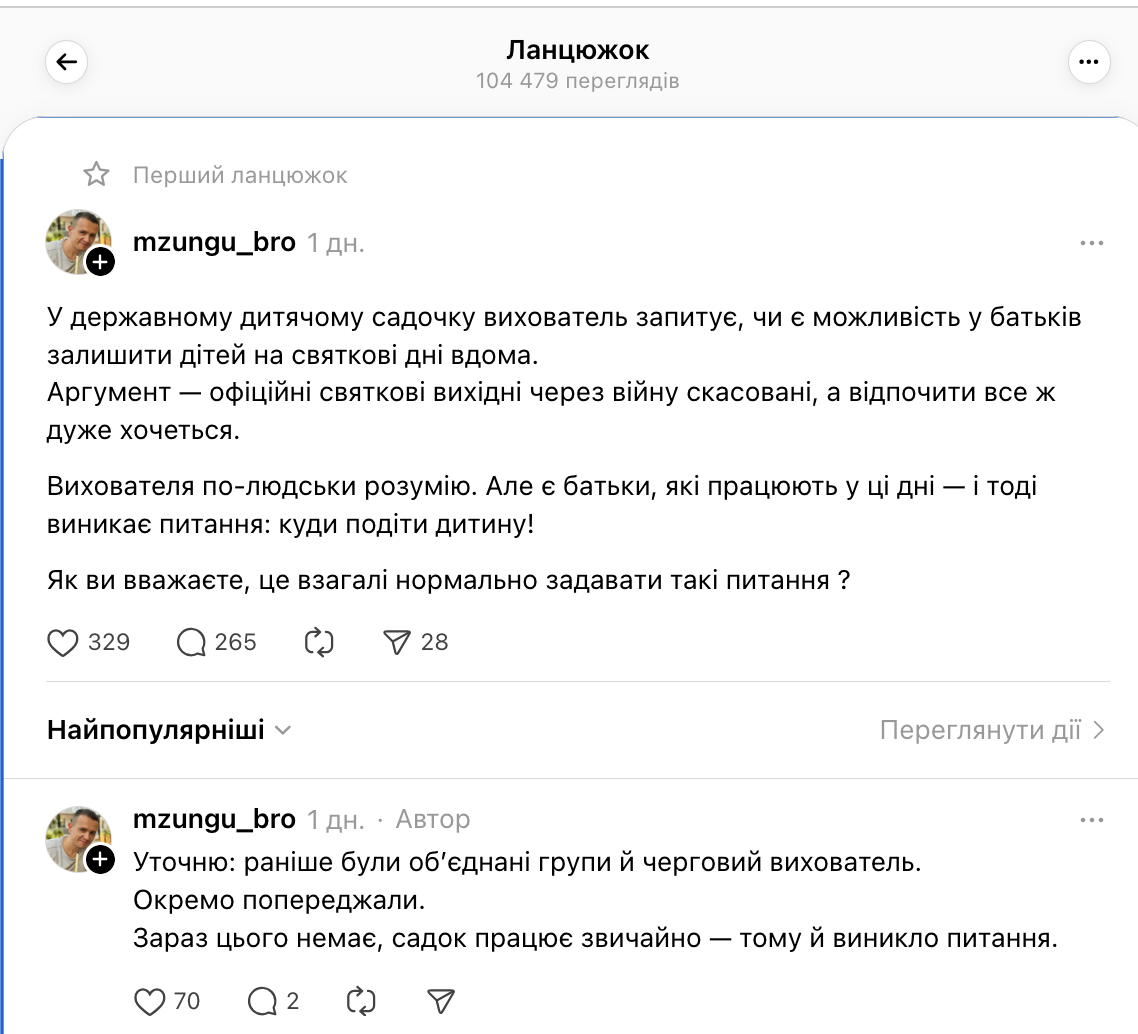Go back using the arrow button
Screen dimensions: 1138x1034
pyautogui.click(x=65, y=61)
